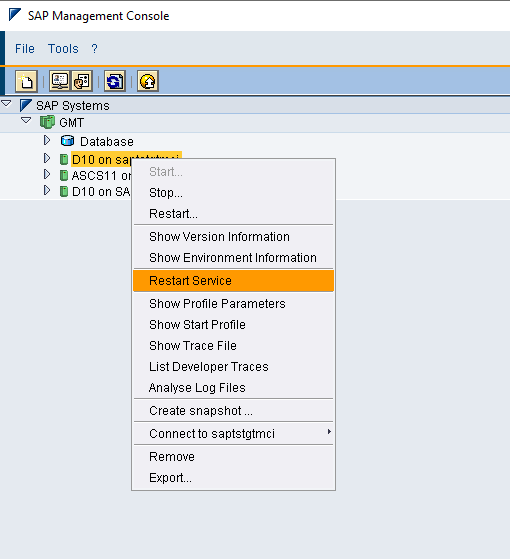Expand the ASCS11 instance node

pos(47,174)
